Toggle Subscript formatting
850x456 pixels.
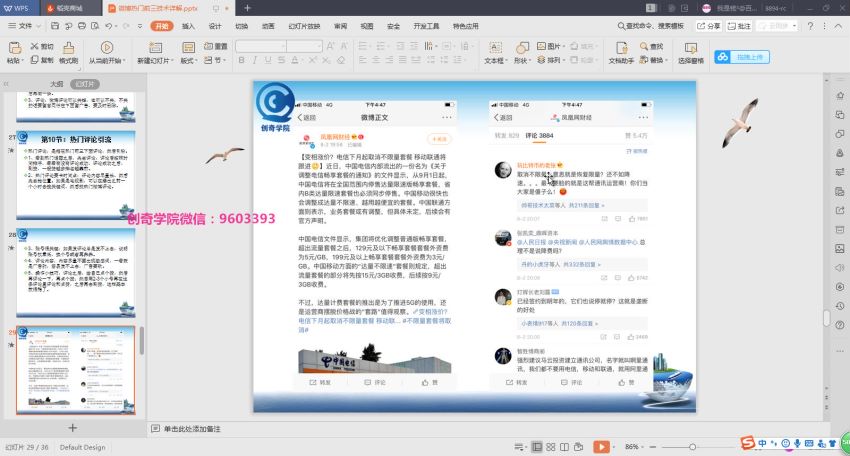click(x=326, y=60)
